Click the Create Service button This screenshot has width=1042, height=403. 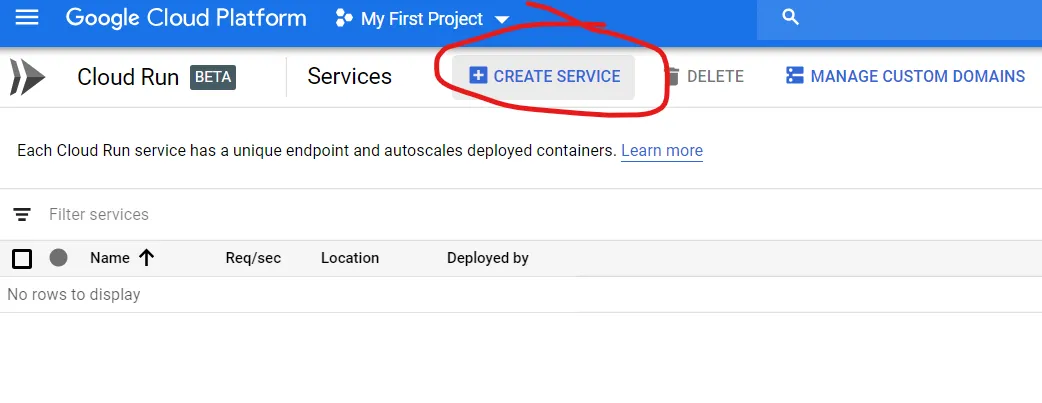tap(544, 77)
